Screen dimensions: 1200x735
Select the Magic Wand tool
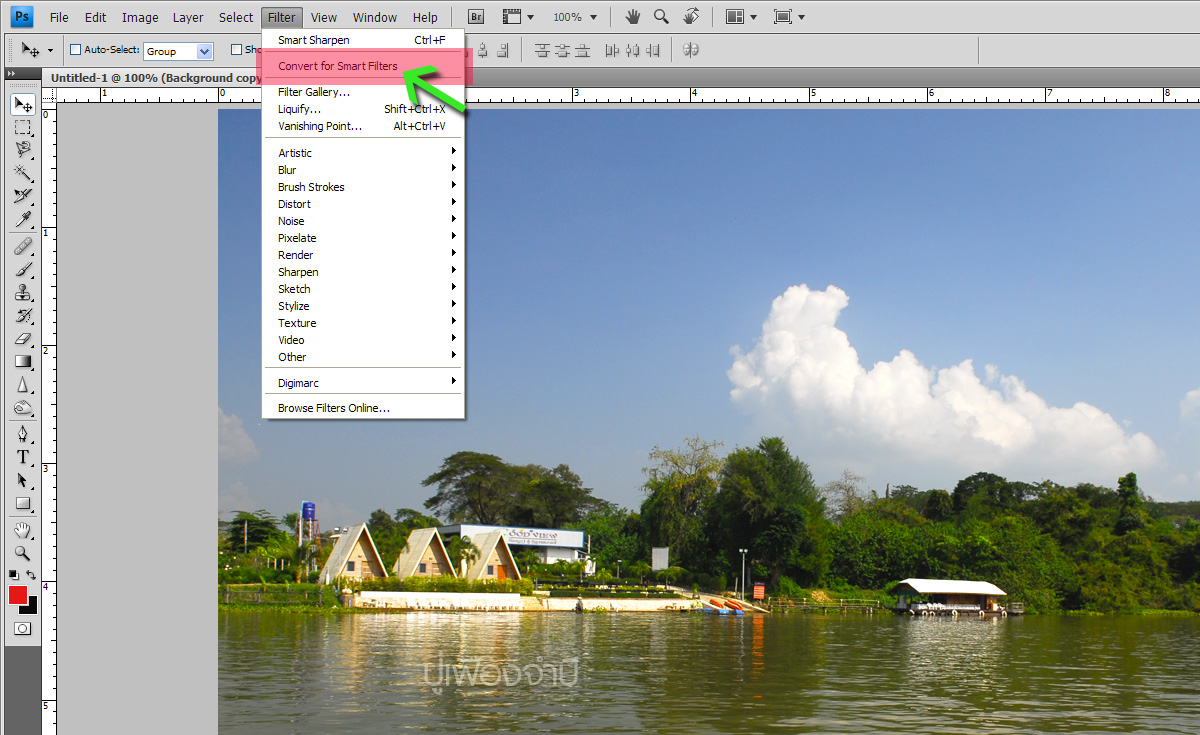(x=22, y=173)
